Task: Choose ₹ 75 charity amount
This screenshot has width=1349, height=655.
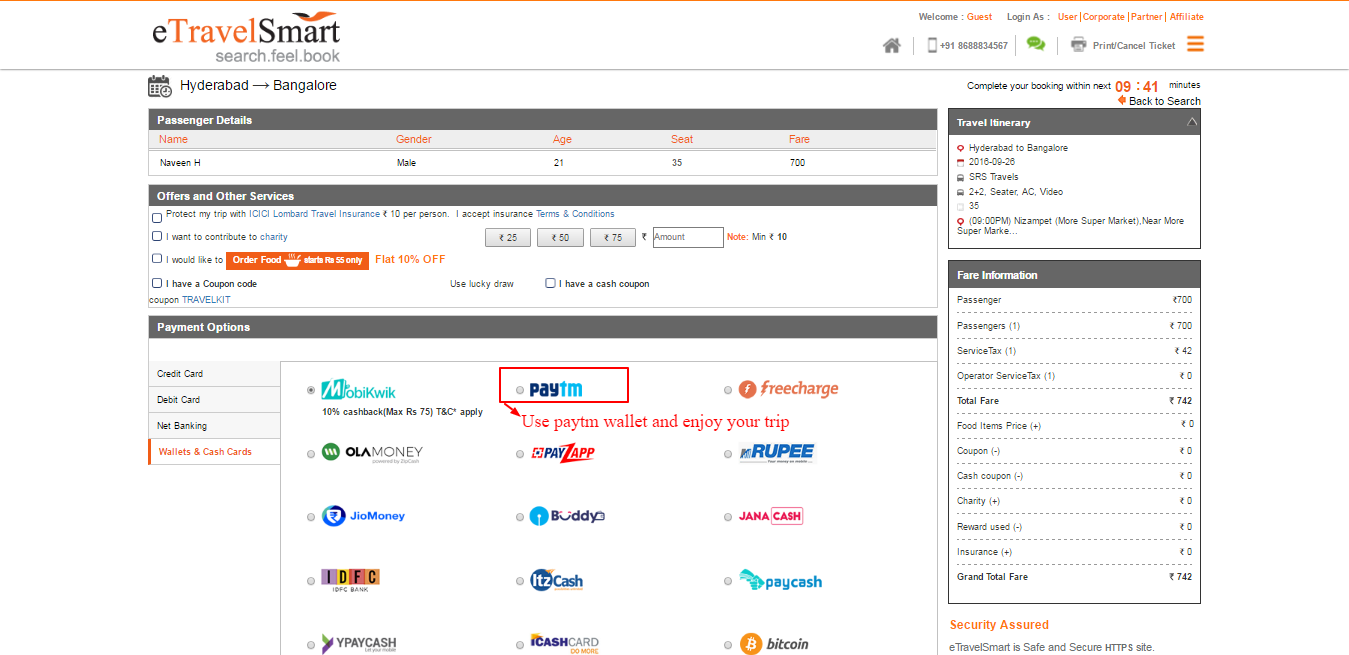Action: point(613,238)
